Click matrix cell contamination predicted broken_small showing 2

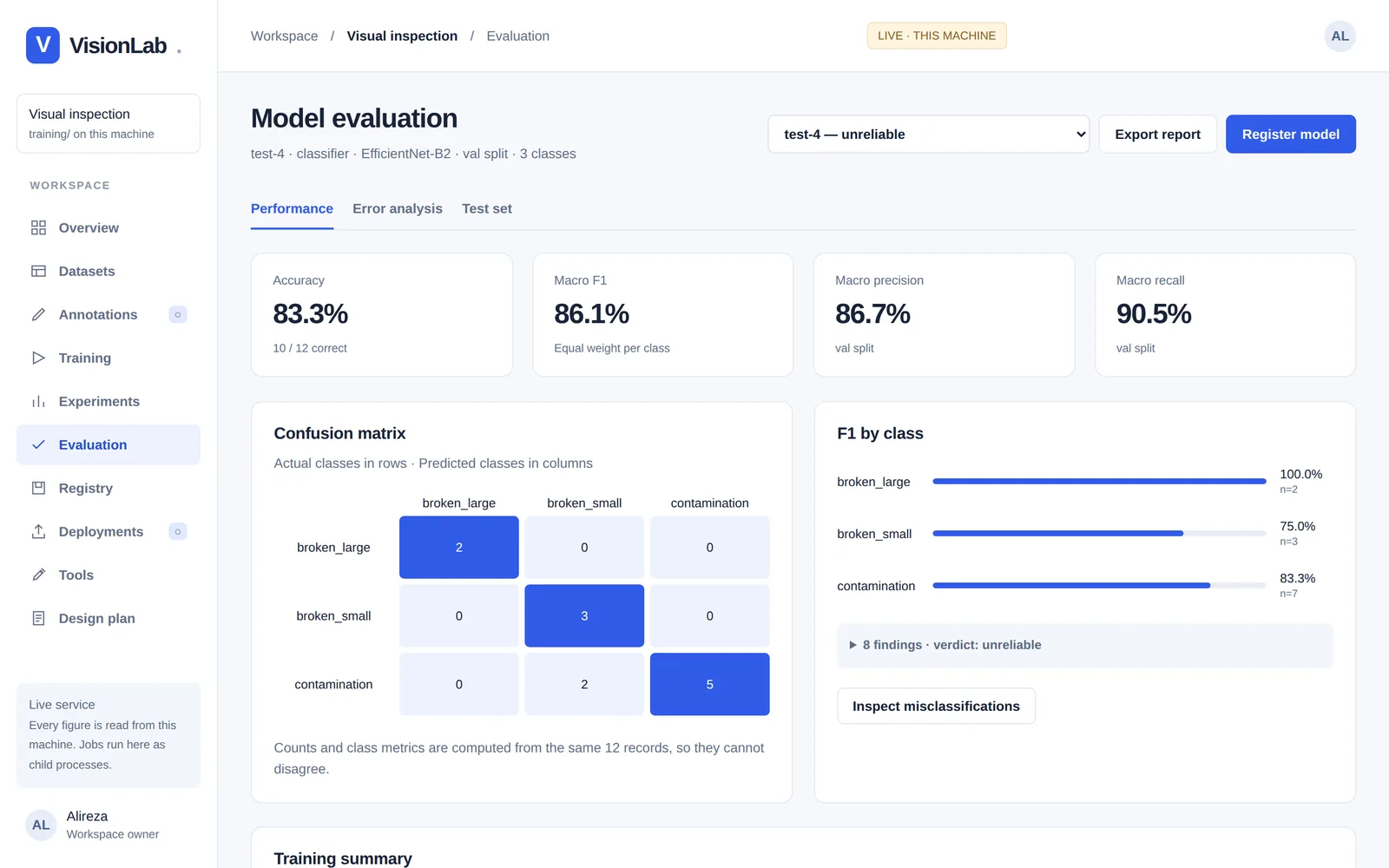click(584, 684)
